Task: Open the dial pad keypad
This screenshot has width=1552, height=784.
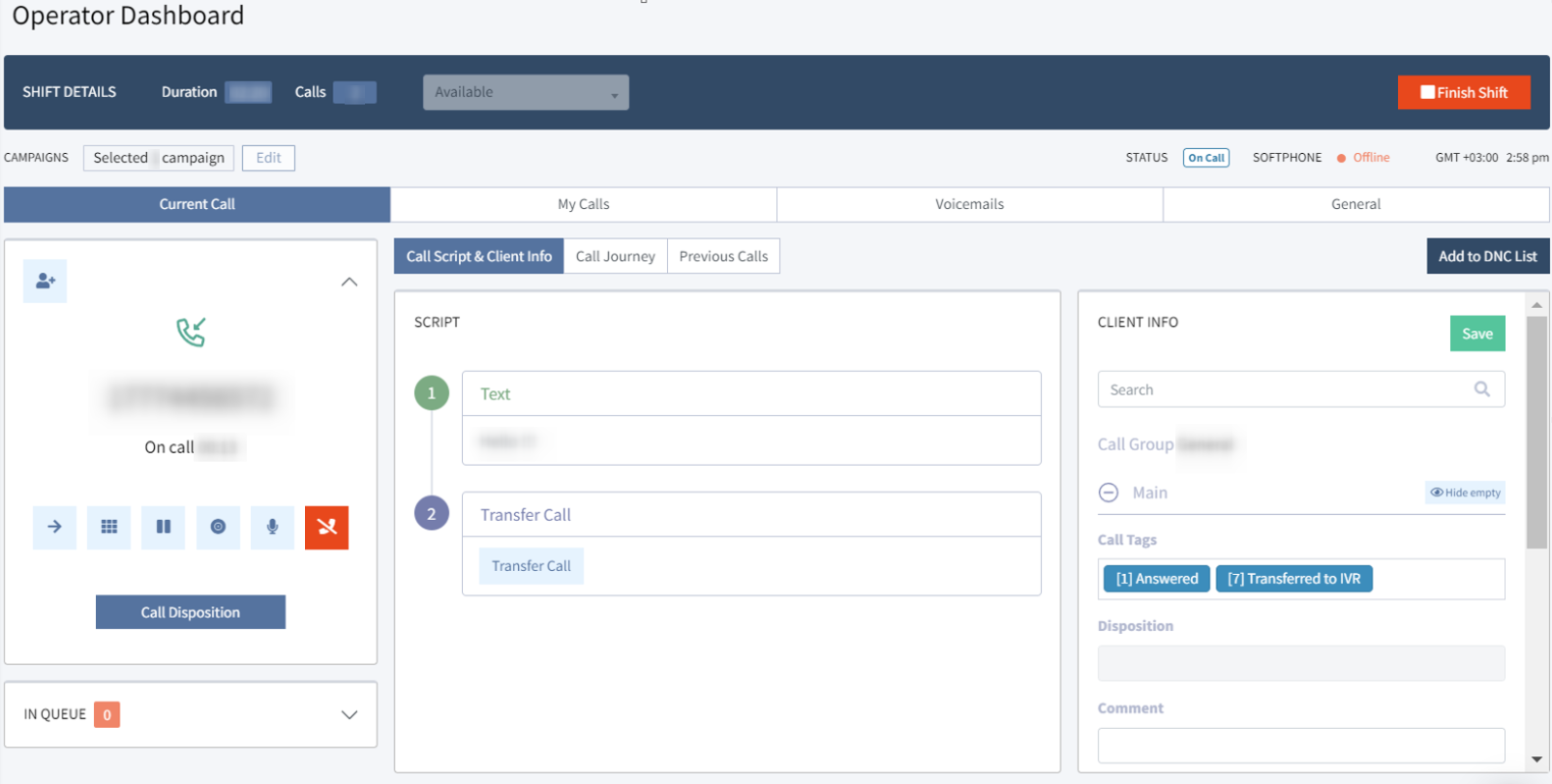Action: [109, 527]
